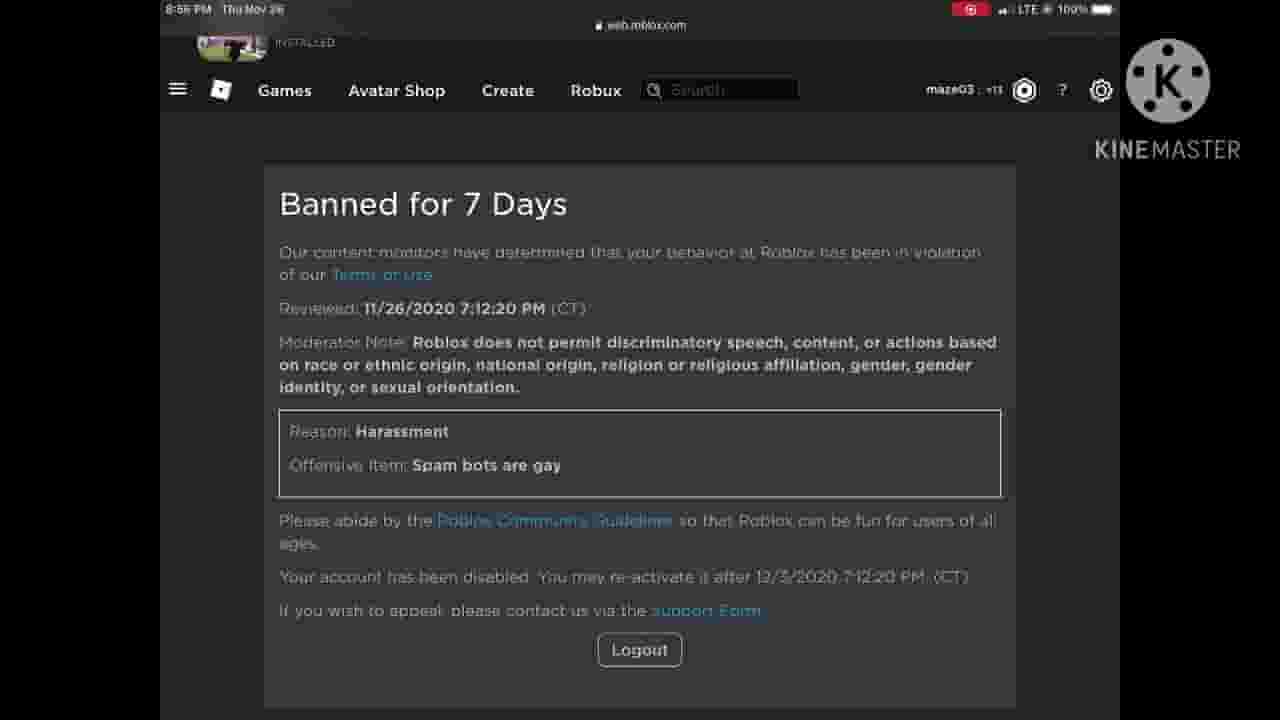The width and height of the screenshot is (1280, 720).
Task: Open the Support Form link
Action: pos(707,610)
